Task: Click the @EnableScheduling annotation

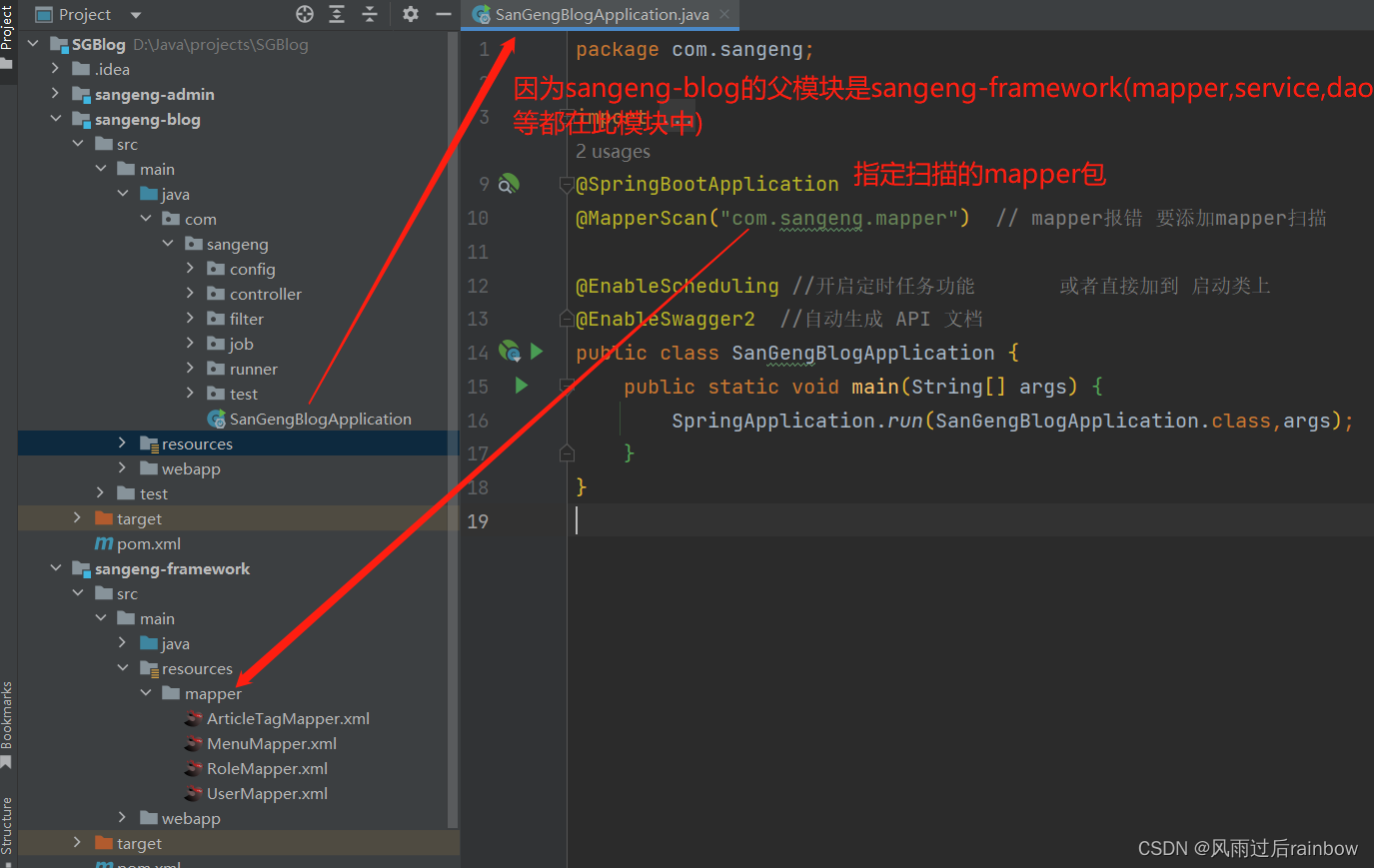Action: click(x=678, y=286)
